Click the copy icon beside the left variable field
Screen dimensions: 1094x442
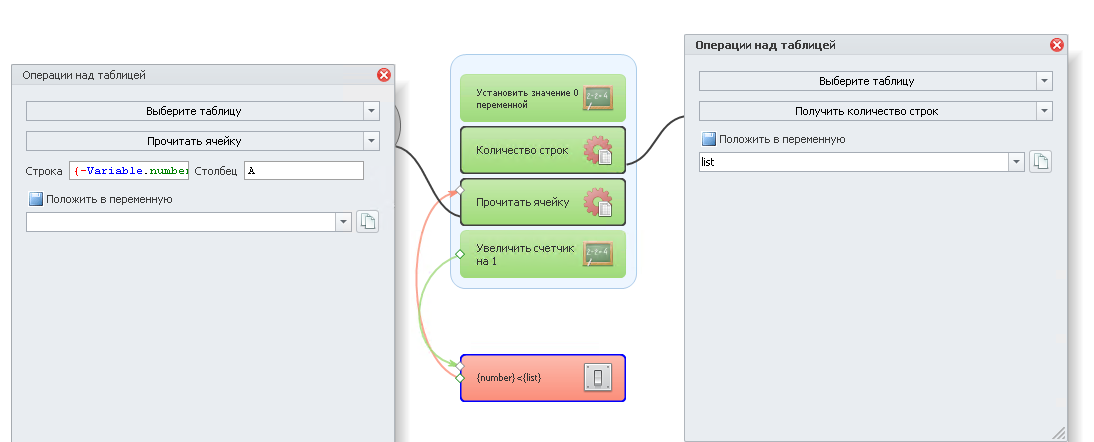click(368, 222)
